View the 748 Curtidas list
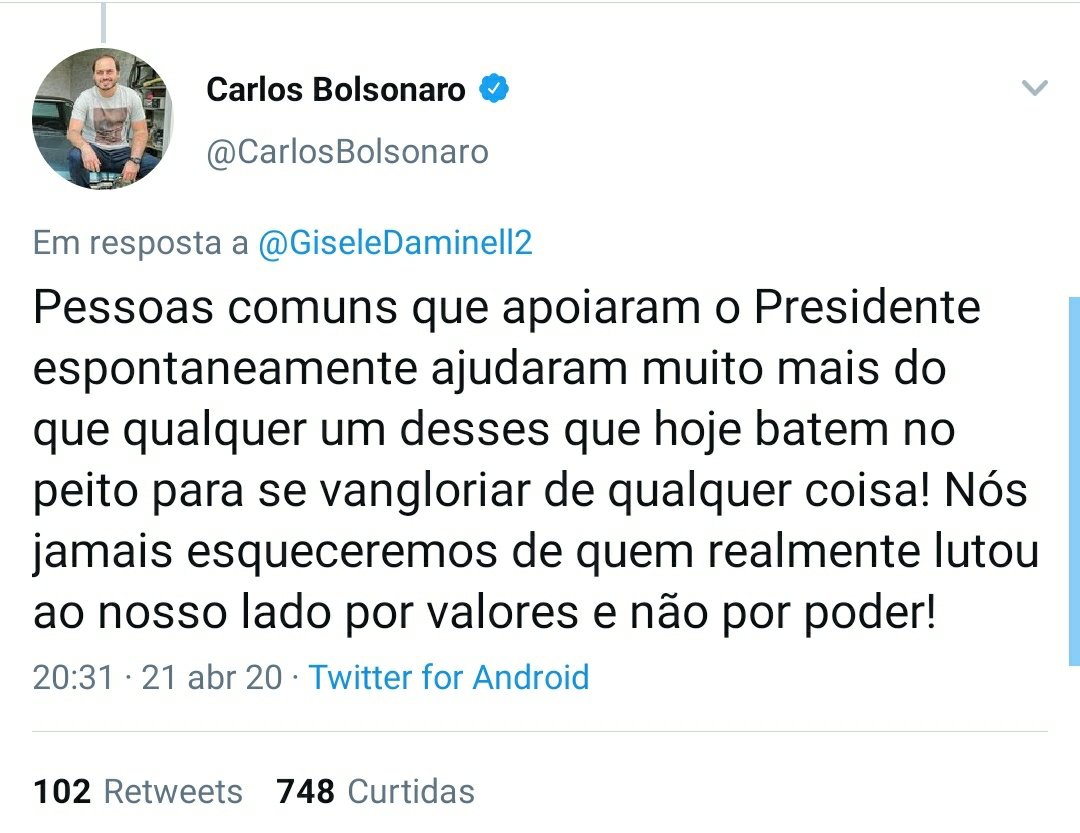The width and height of the screenshot is (1080, 833). (x=375, y=791)
